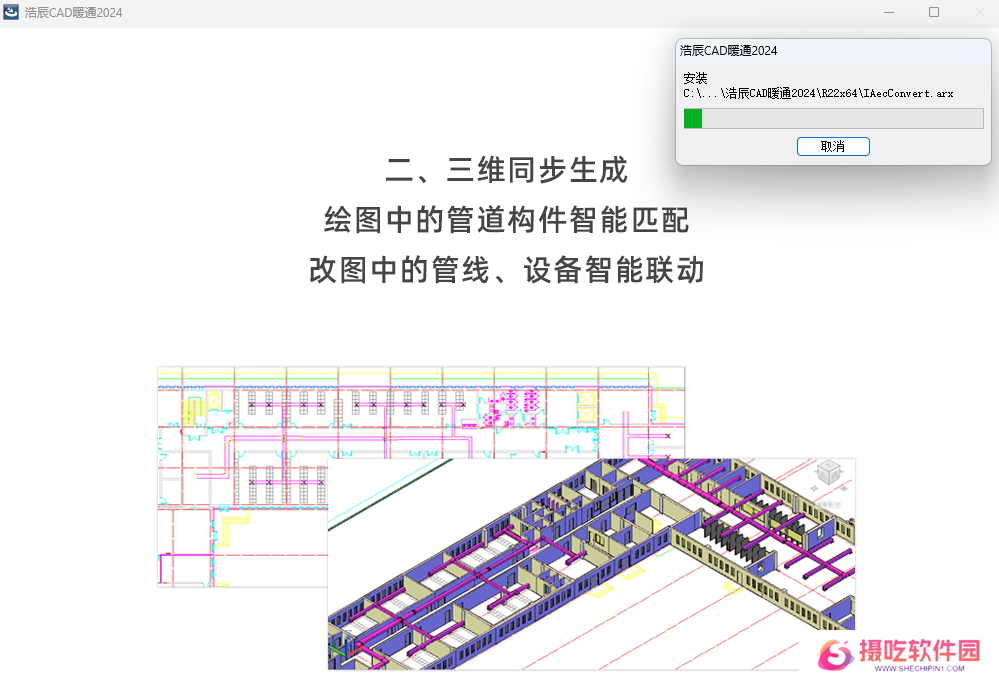Click the main window title 浩辰CAD暖通2024
Viewport: 999px width, 680px height.
(73, 13)
